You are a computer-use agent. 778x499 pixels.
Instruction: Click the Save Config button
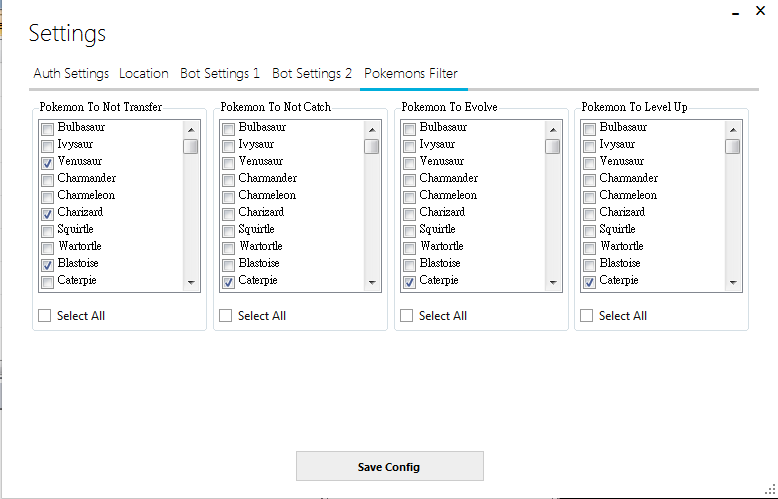click(x=389, y=467)
